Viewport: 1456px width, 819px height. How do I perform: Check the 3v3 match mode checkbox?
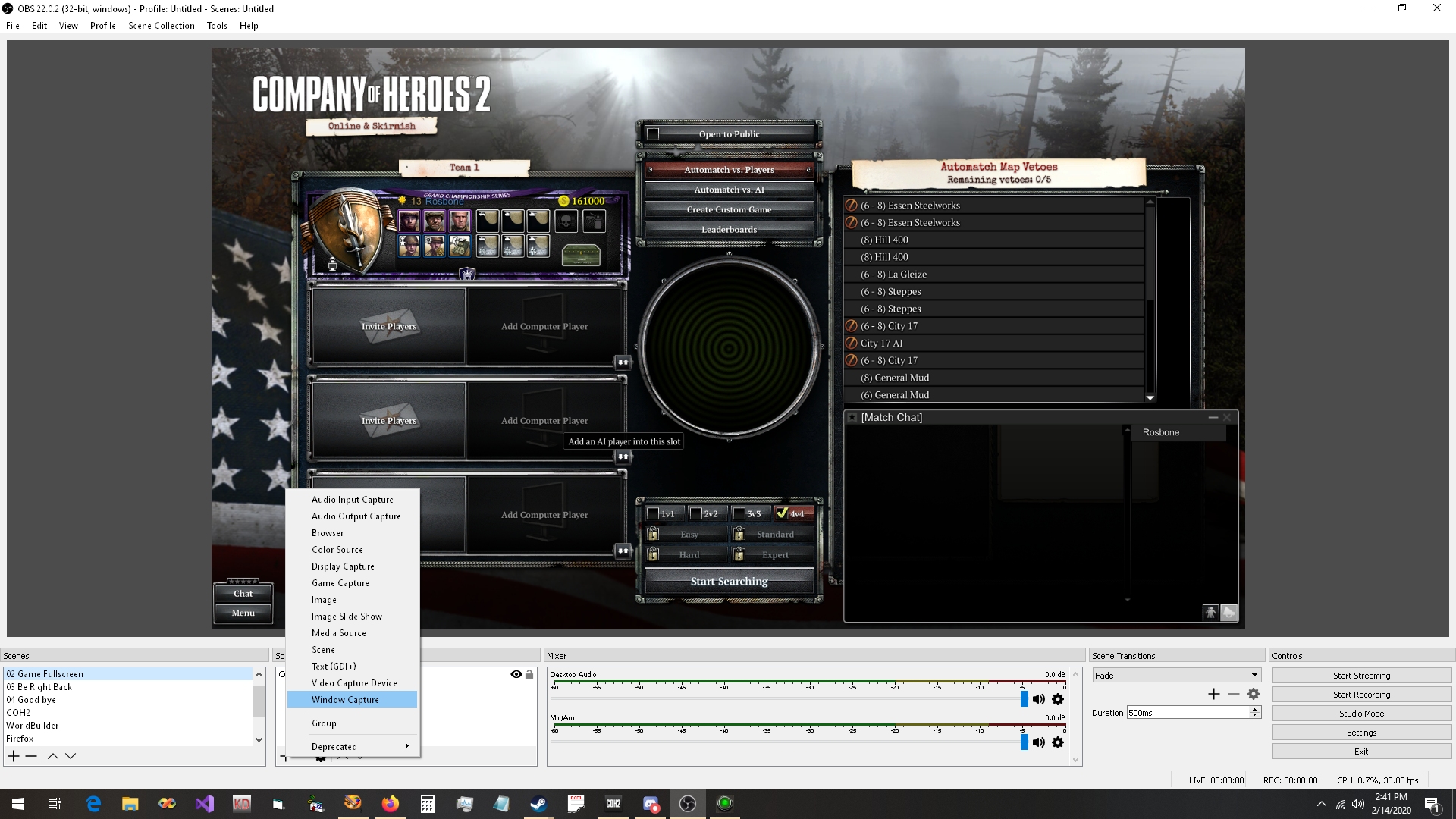[739, 513]
